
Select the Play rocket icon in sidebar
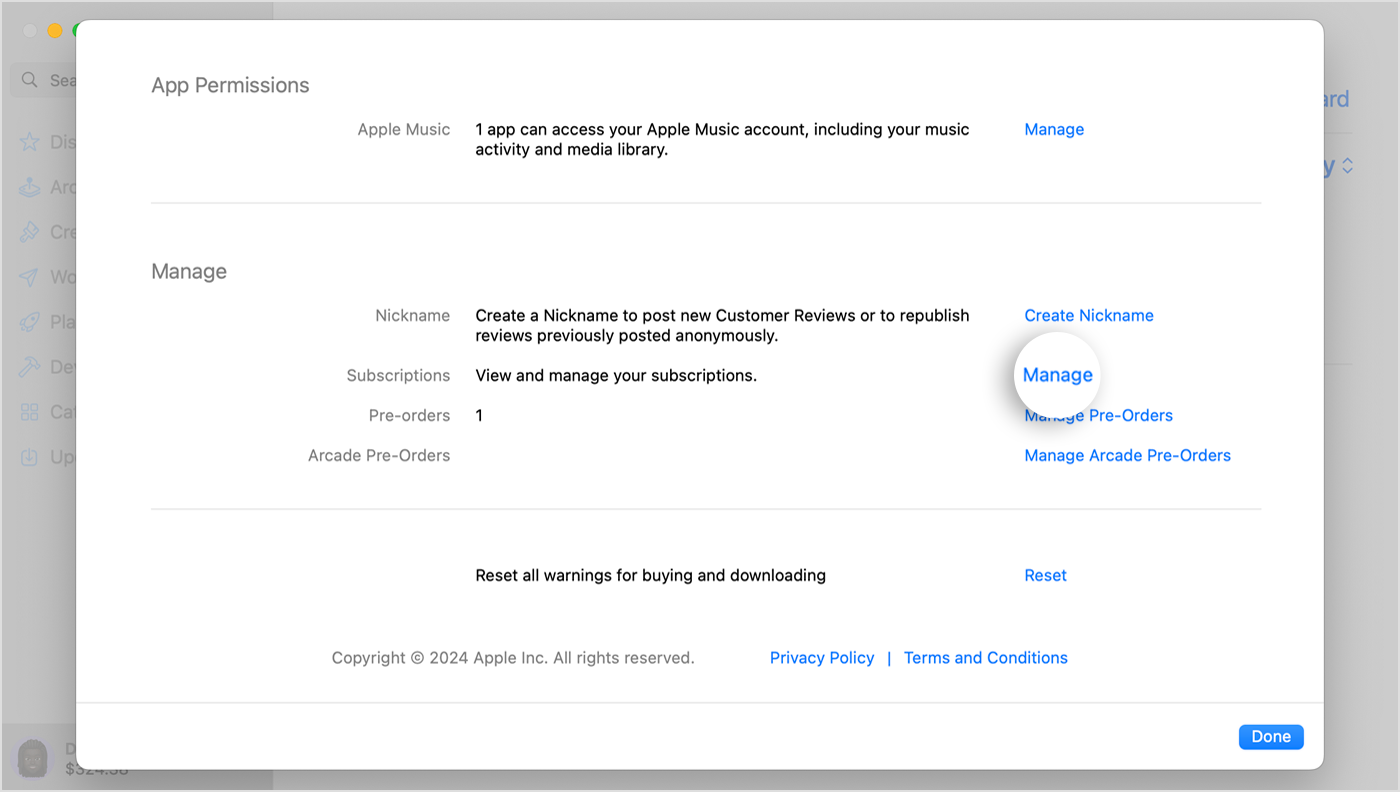coord(30,321)
